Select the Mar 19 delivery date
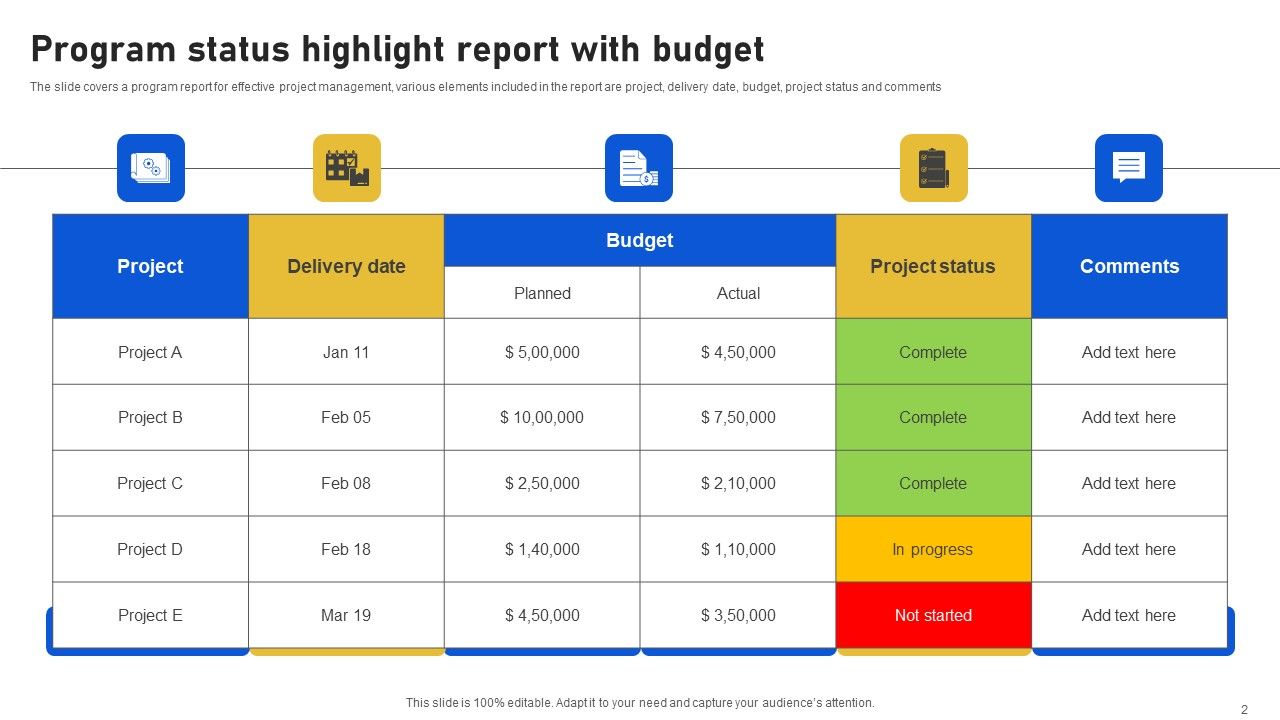The height and width of the screenshot is (720, 1280). (x=346, y=615)
